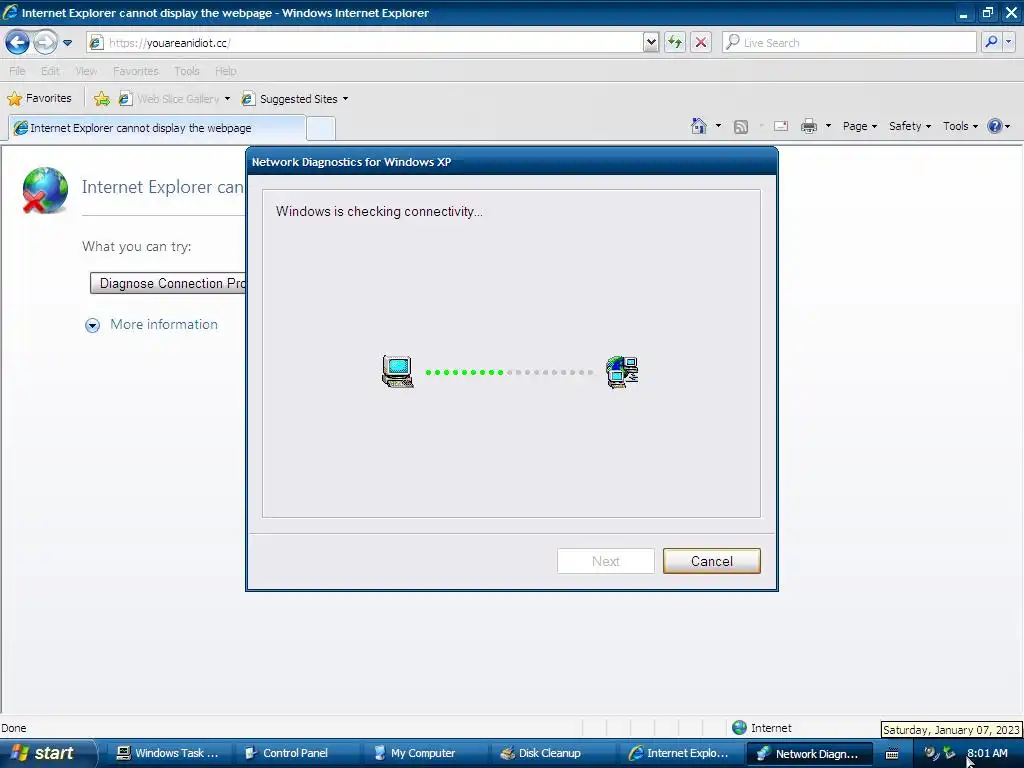Open the Tools command bar menu
This screenshot has width=1024, height=768.
pos(960,126)
